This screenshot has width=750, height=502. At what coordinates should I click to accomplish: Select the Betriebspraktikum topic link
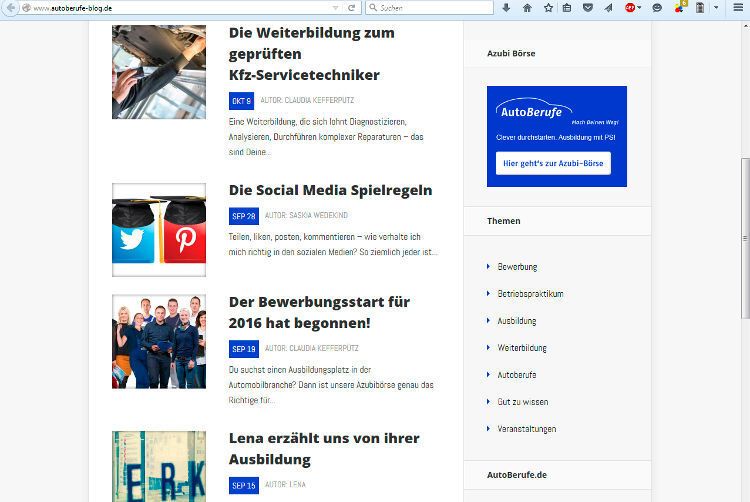click(530, 294)
